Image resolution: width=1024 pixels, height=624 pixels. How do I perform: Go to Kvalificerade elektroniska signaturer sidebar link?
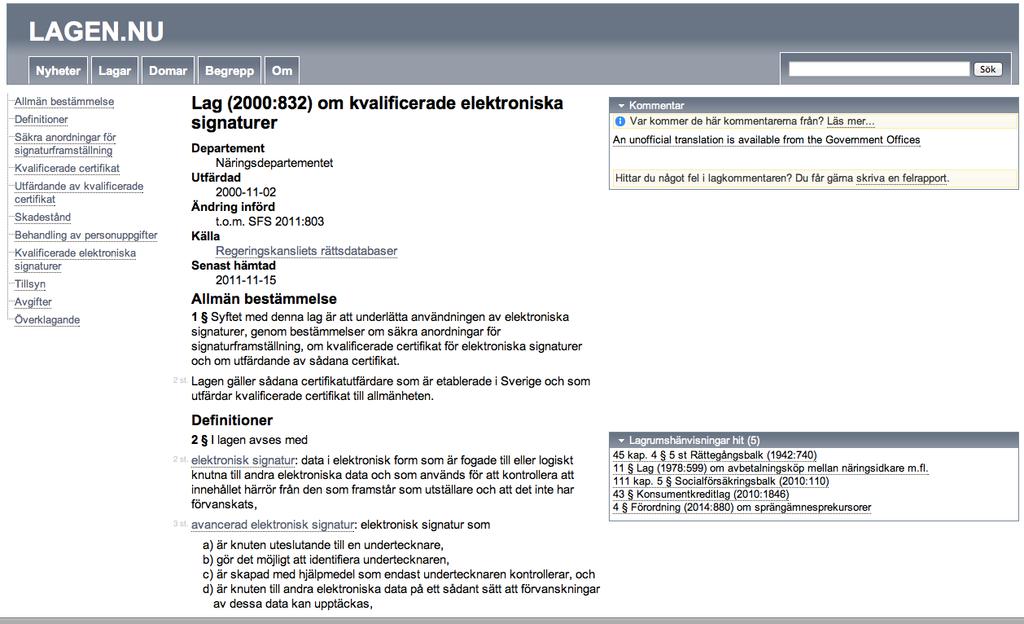point(75,260)
